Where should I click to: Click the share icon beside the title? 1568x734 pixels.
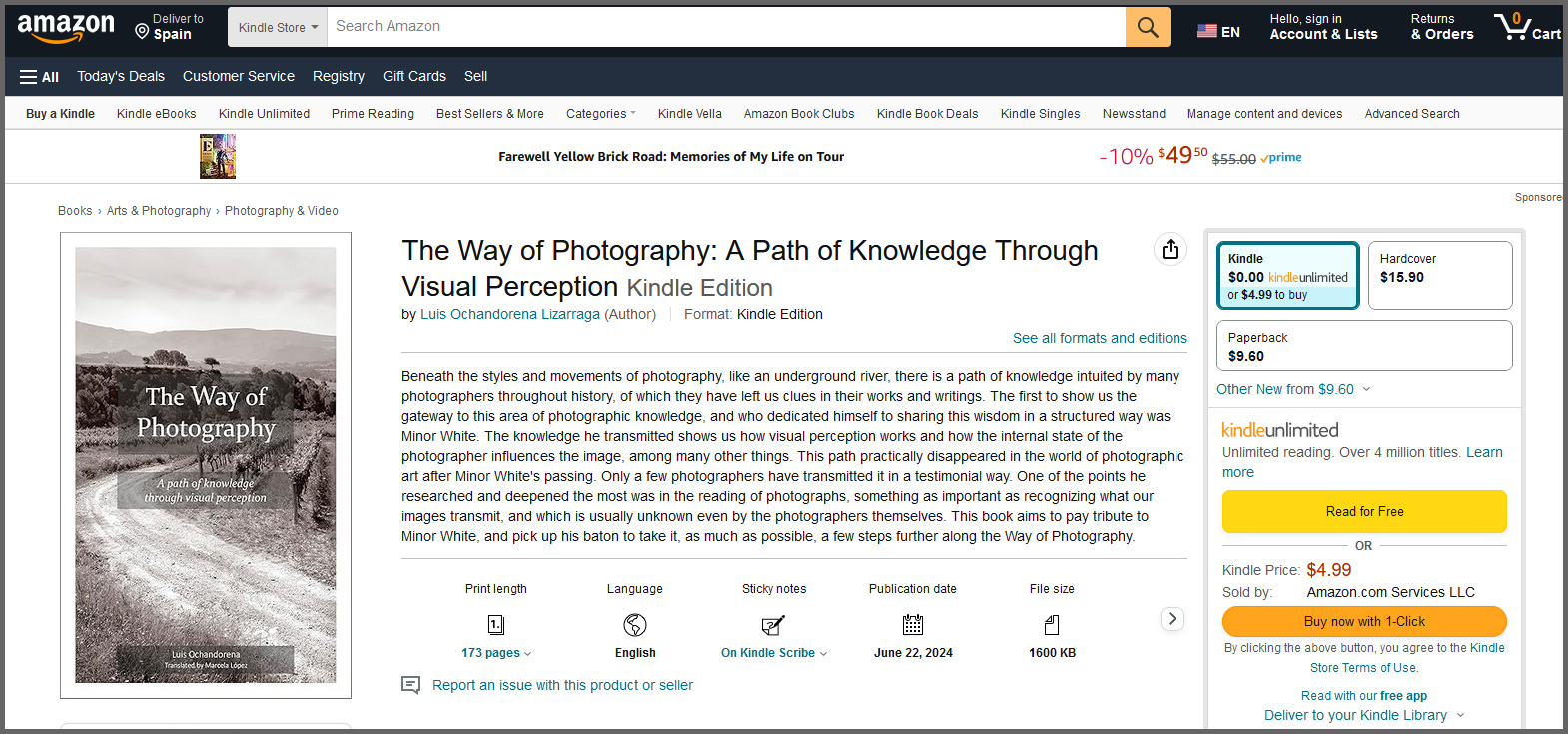(x=1171, y=249)
